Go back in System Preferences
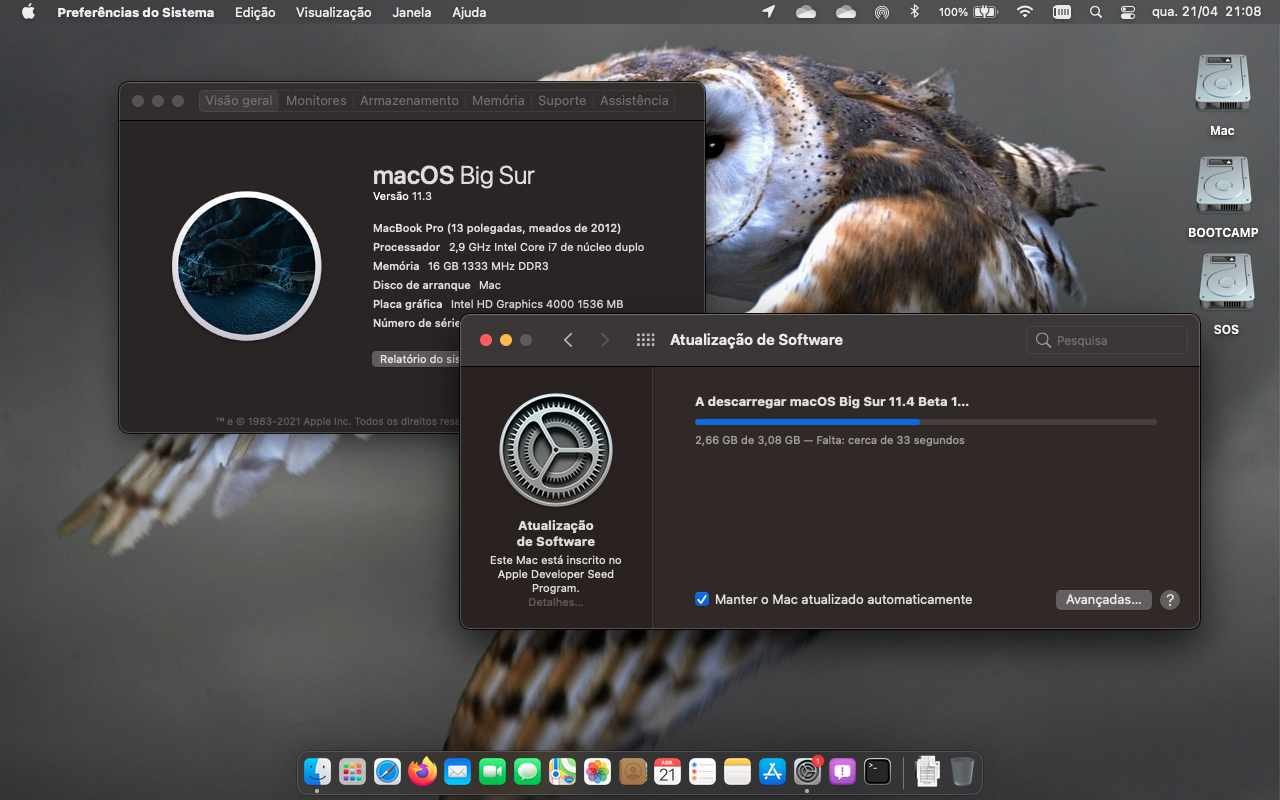The width and height of the screenshot is (1280, 800). click(568, 340)
